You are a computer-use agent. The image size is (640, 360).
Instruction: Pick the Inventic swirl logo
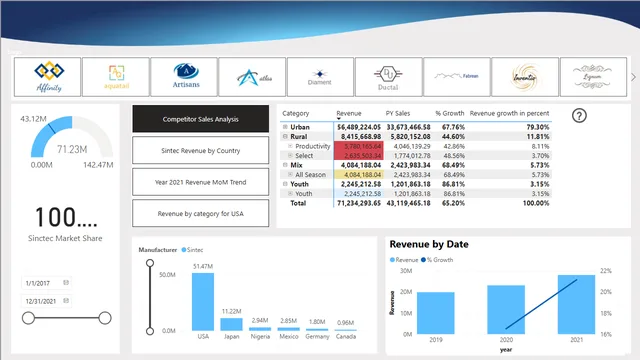[525, 77]
